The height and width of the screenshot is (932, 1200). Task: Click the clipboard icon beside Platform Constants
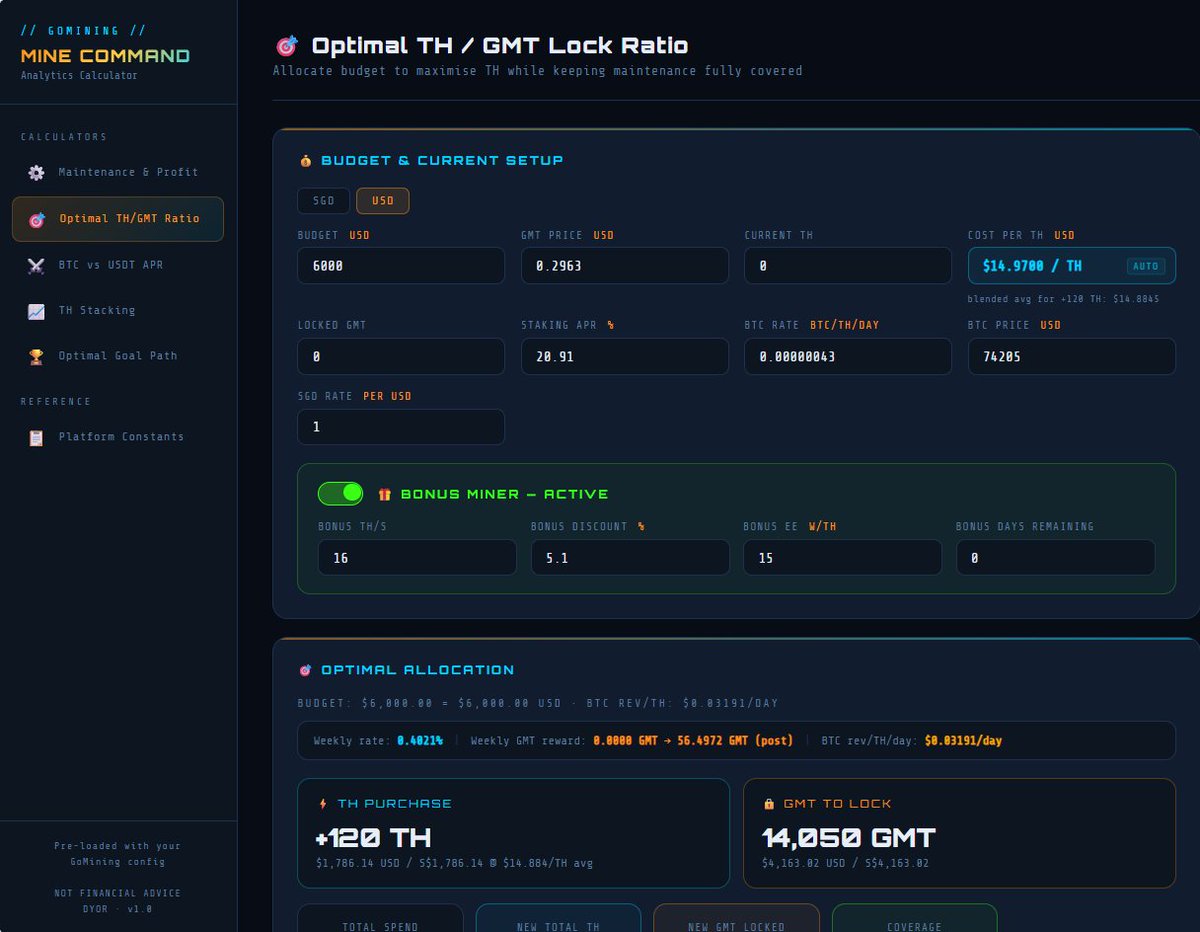pyautogui.click(x=36, y=437)
